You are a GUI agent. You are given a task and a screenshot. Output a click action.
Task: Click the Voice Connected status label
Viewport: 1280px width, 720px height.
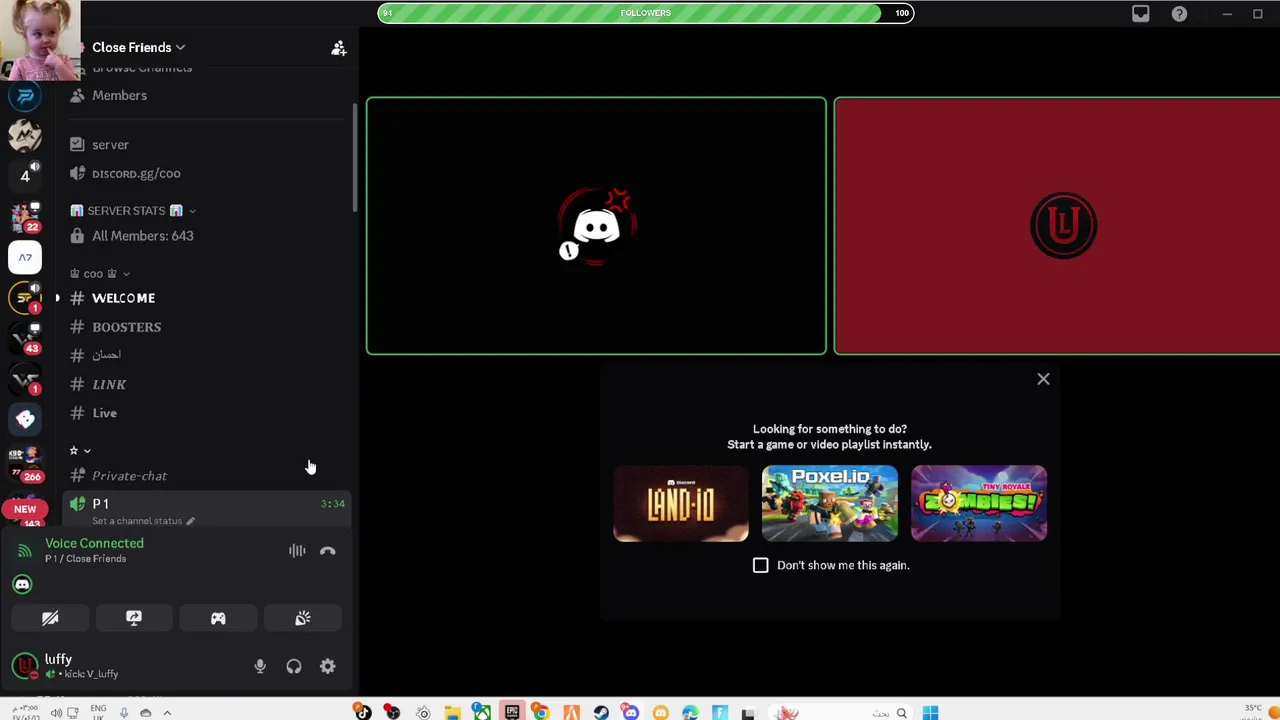pos(94,543)
